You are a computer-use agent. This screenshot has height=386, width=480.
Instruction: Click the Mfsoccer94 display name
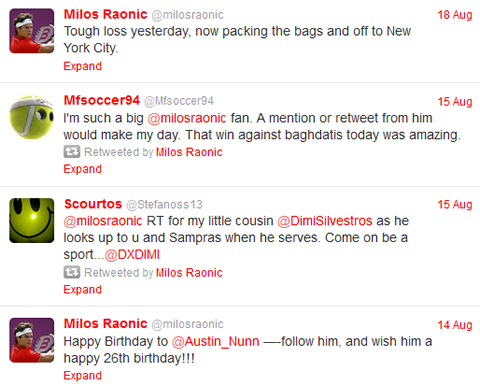(x=102, y=100)
